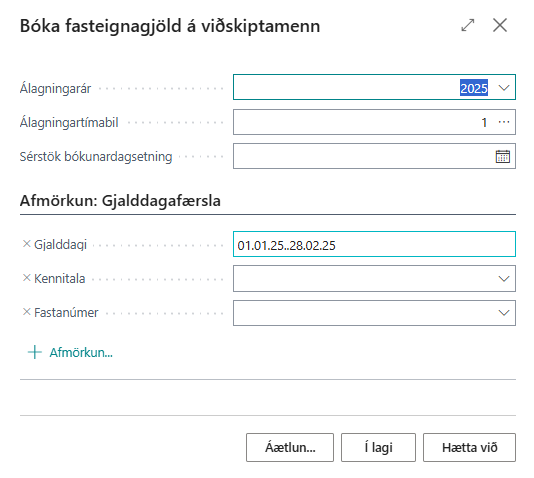534x478 pixels.
Task: Confirm with the Í lagi button
Action: pos(378,447)
